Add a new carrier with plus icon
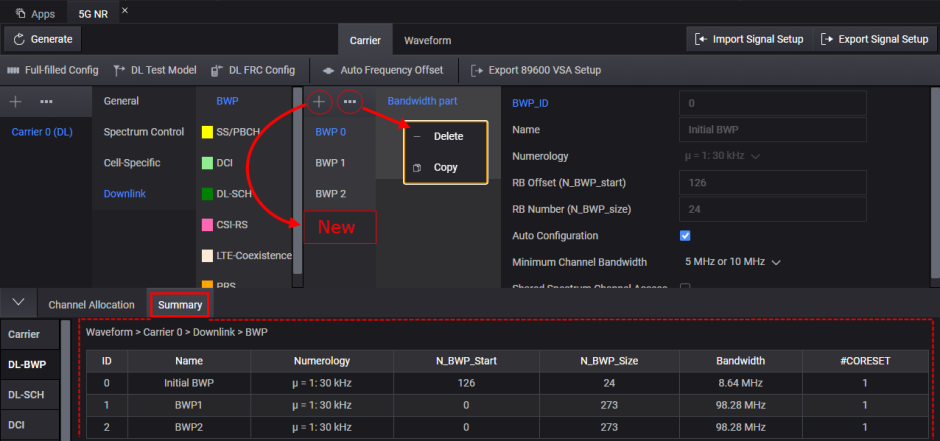The image size is (940, 441). (16, 102)
